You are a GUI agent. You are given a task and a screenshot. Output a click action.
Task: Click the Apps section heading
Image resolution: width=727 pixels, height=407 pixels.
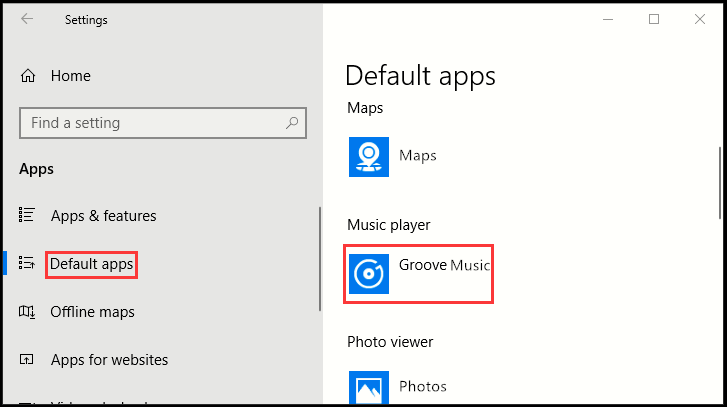(36, 169)
